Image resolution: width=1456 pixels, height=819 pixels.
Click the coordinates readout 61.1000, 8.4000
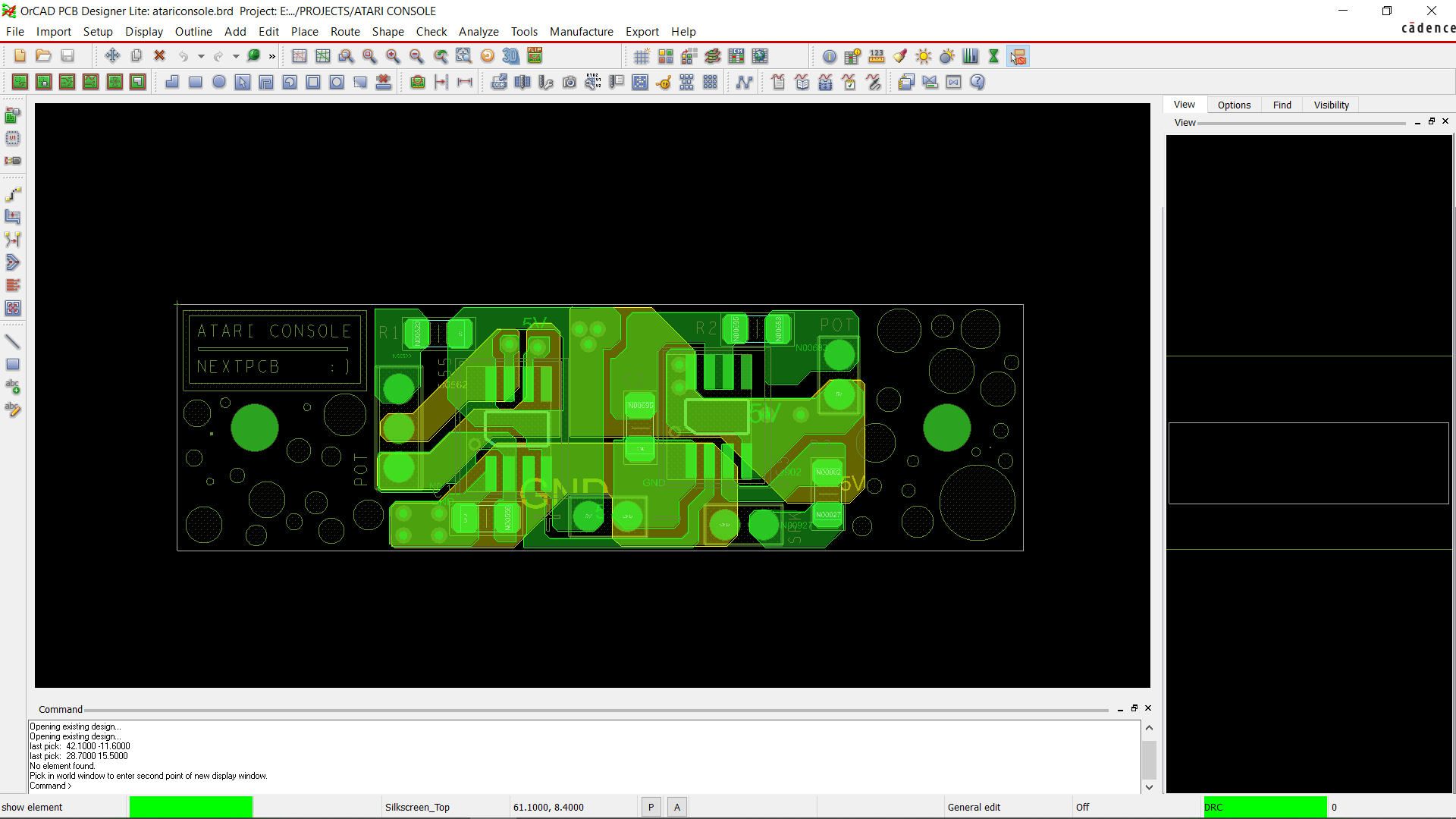[548, 808]
